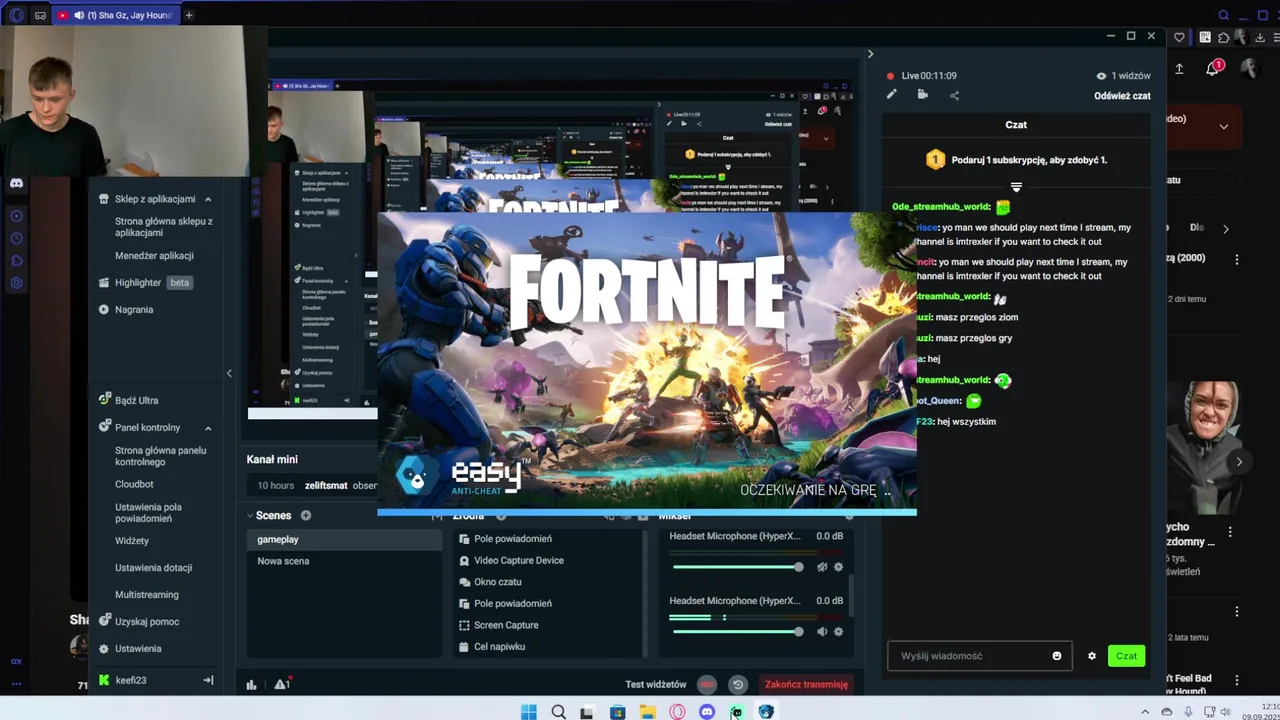Add a new scene with plus icon

(306, 516)
